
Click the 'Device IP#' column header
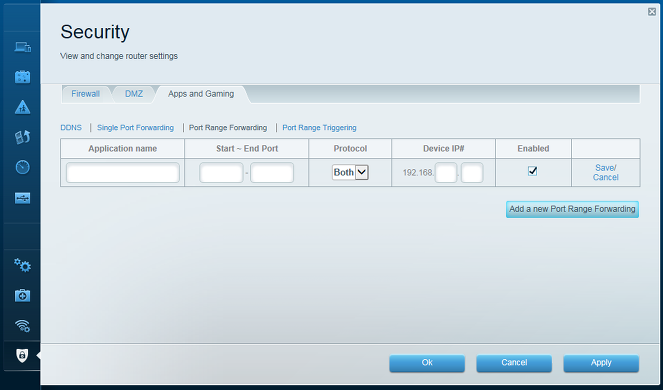click(x=444, y=148)
